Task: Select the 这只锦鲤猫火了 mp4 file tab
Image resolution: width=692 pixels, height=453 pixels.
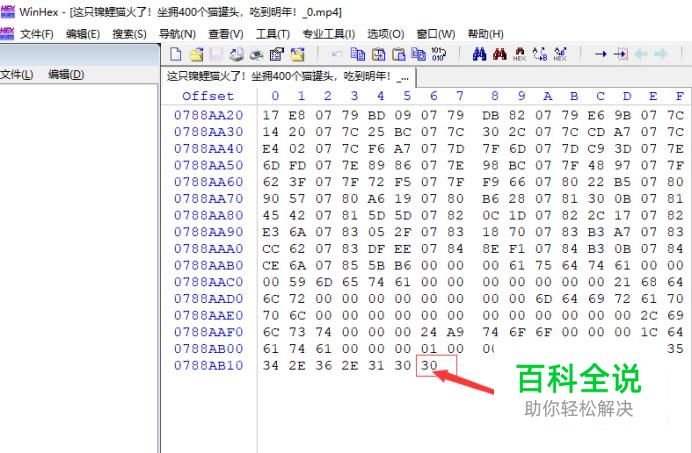Action: coord(288,77)
